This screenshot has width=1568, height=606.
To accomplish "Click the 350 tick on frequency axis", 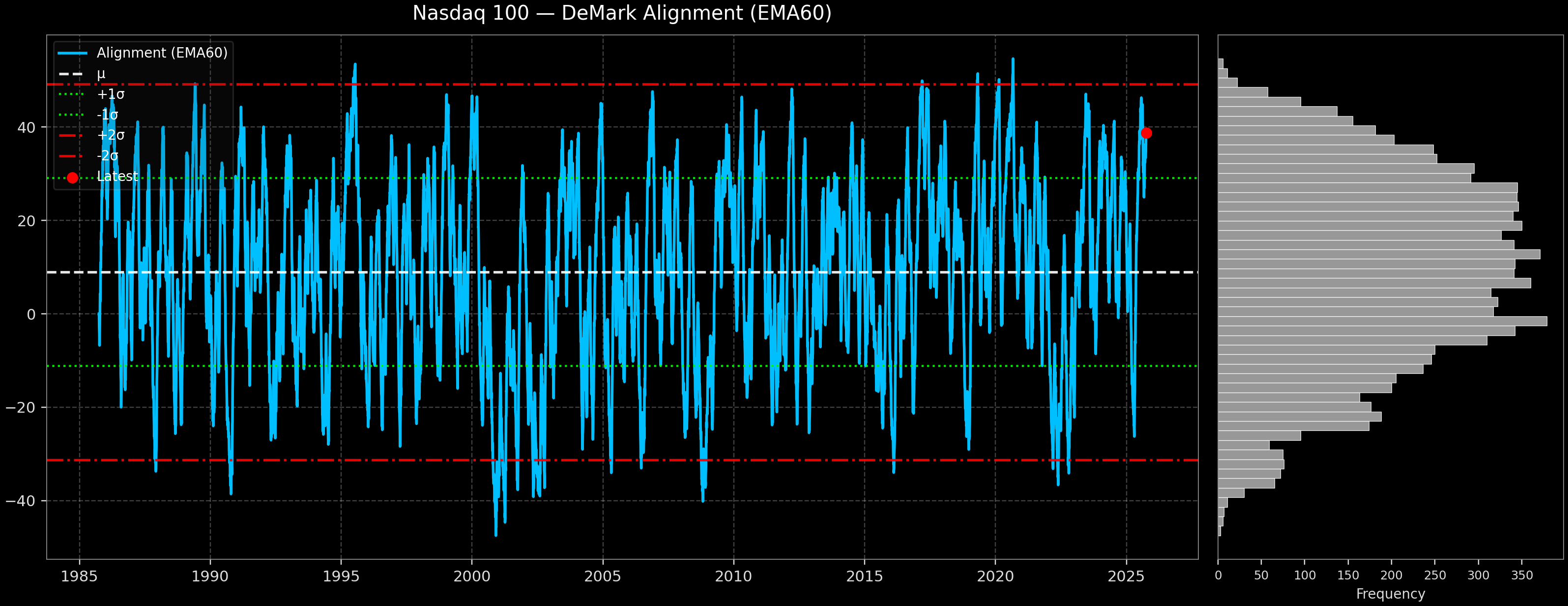I will (x=1522, y=576).
